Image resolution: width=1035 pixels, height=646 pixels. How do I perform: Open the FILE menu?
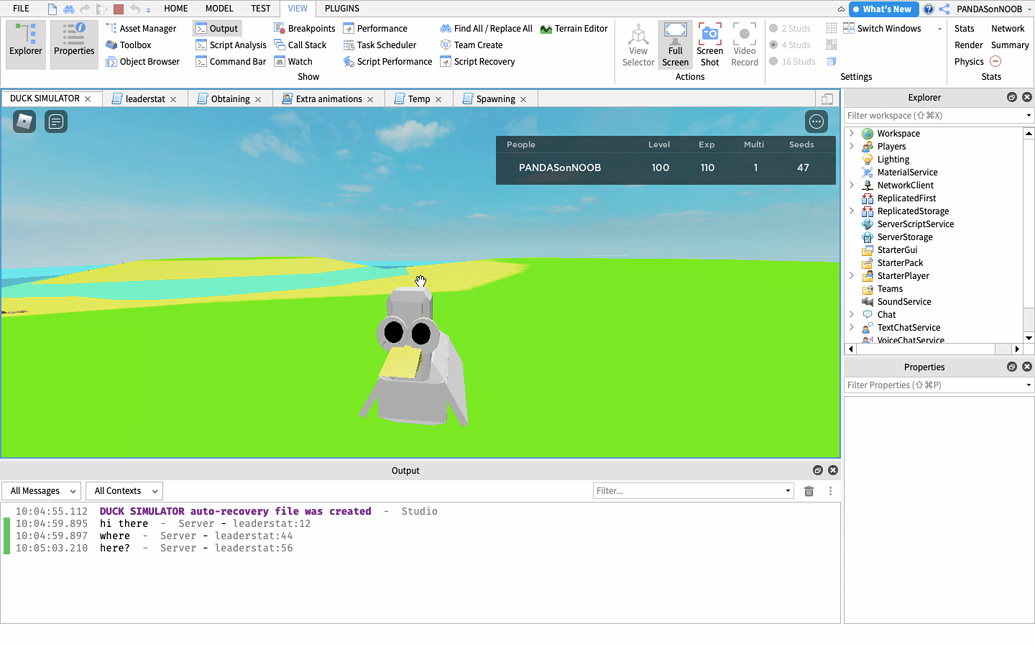(21, 9)
